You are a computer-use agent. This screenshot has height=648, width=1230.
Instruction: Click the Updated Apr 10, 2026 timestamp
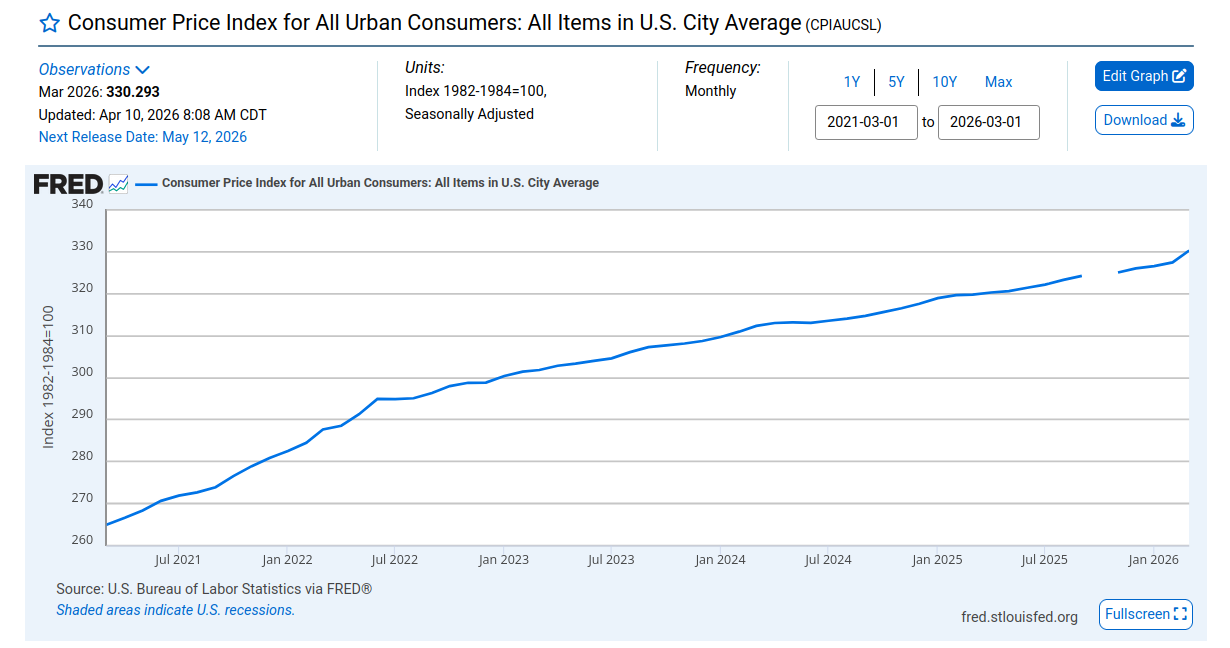(x=152, y=115)
